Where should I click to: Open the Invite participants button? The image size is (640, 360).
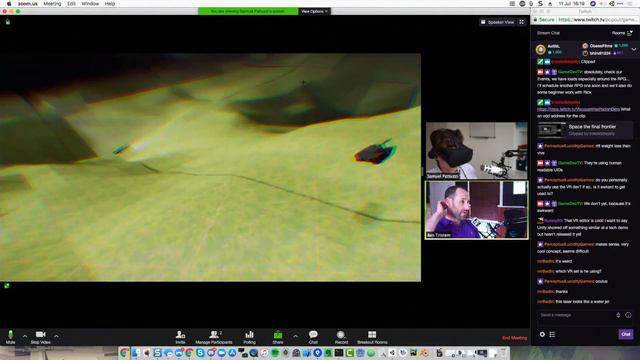click(180, 337)
